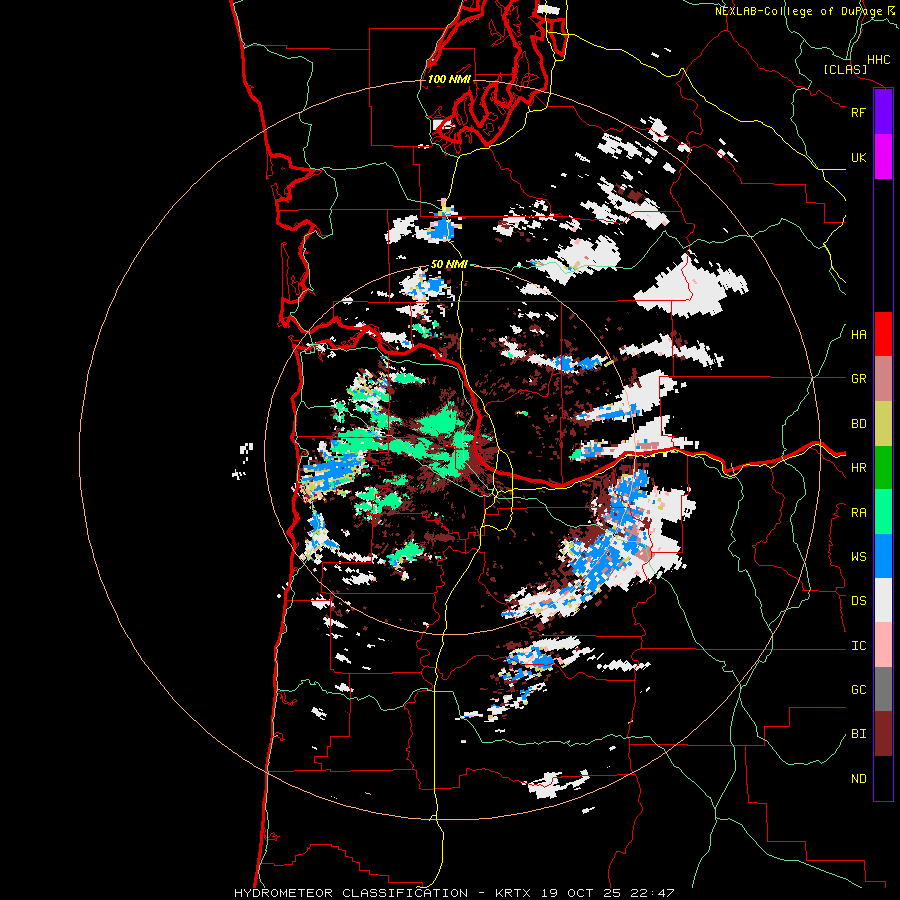This screenshot has width=900, height=900.
Task: Click the [CLAS] label above legend
Action: (845, 69)
